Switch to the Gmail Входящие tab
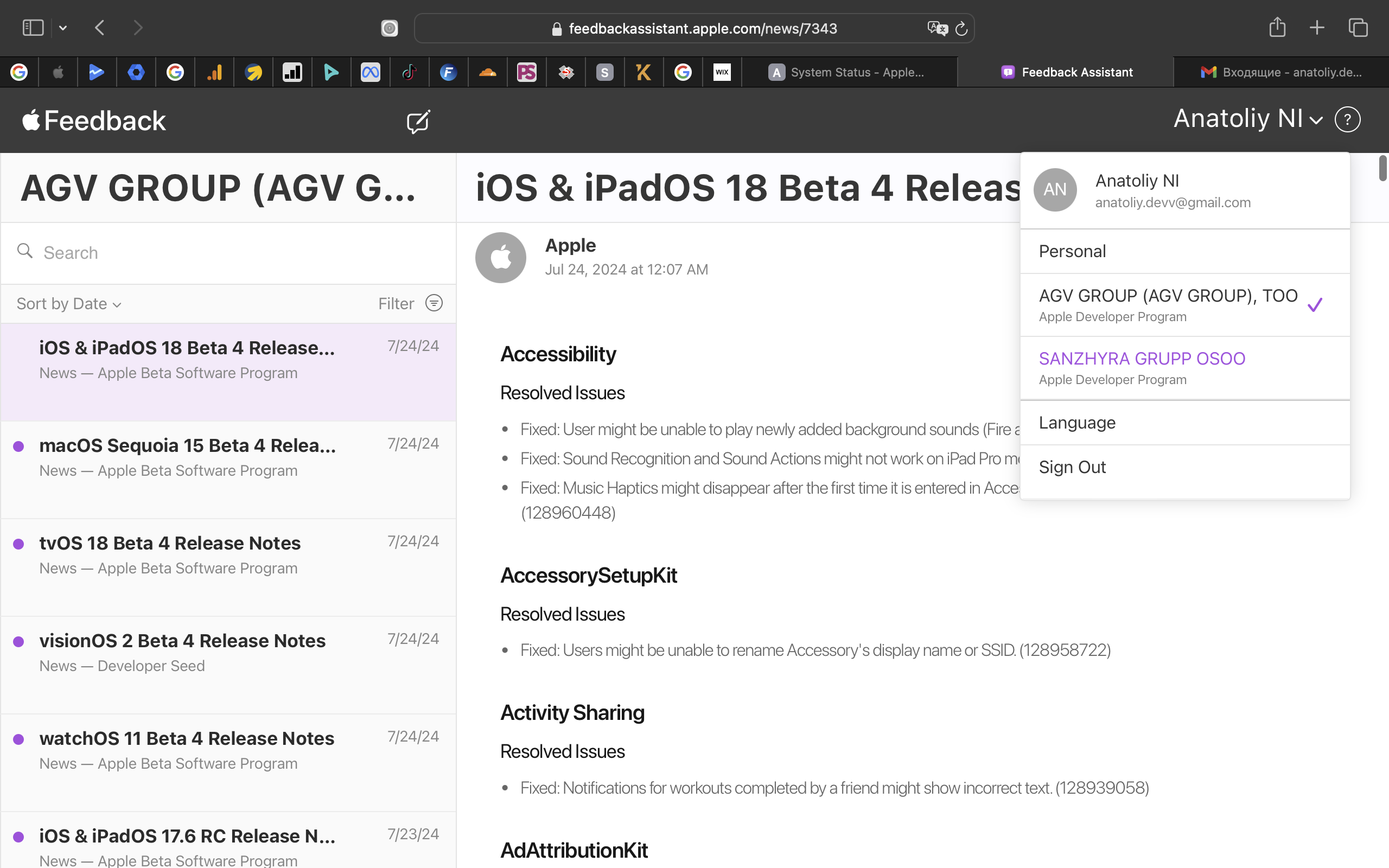 click(1281, 72)
